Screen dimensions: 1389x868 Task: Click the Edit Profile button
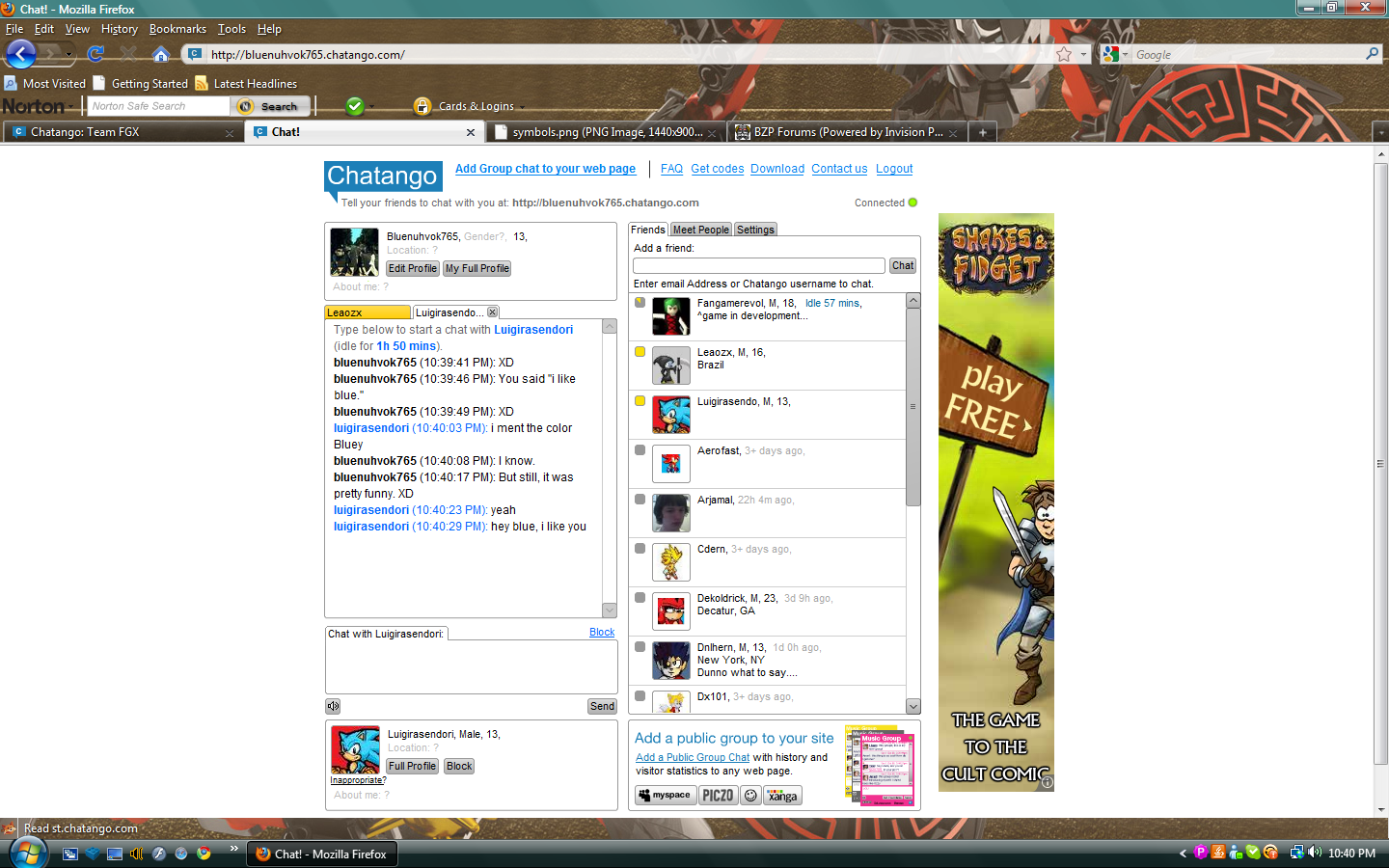coord(413,268)
